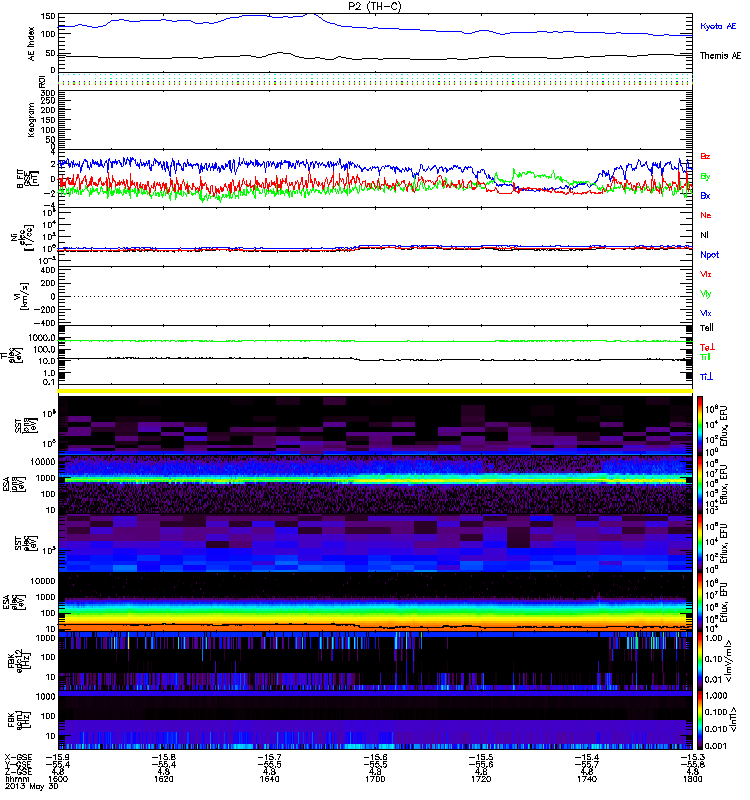Click the blue Ti perpendicular legend label
The image size is (750, 800).
tap(706, 377)
